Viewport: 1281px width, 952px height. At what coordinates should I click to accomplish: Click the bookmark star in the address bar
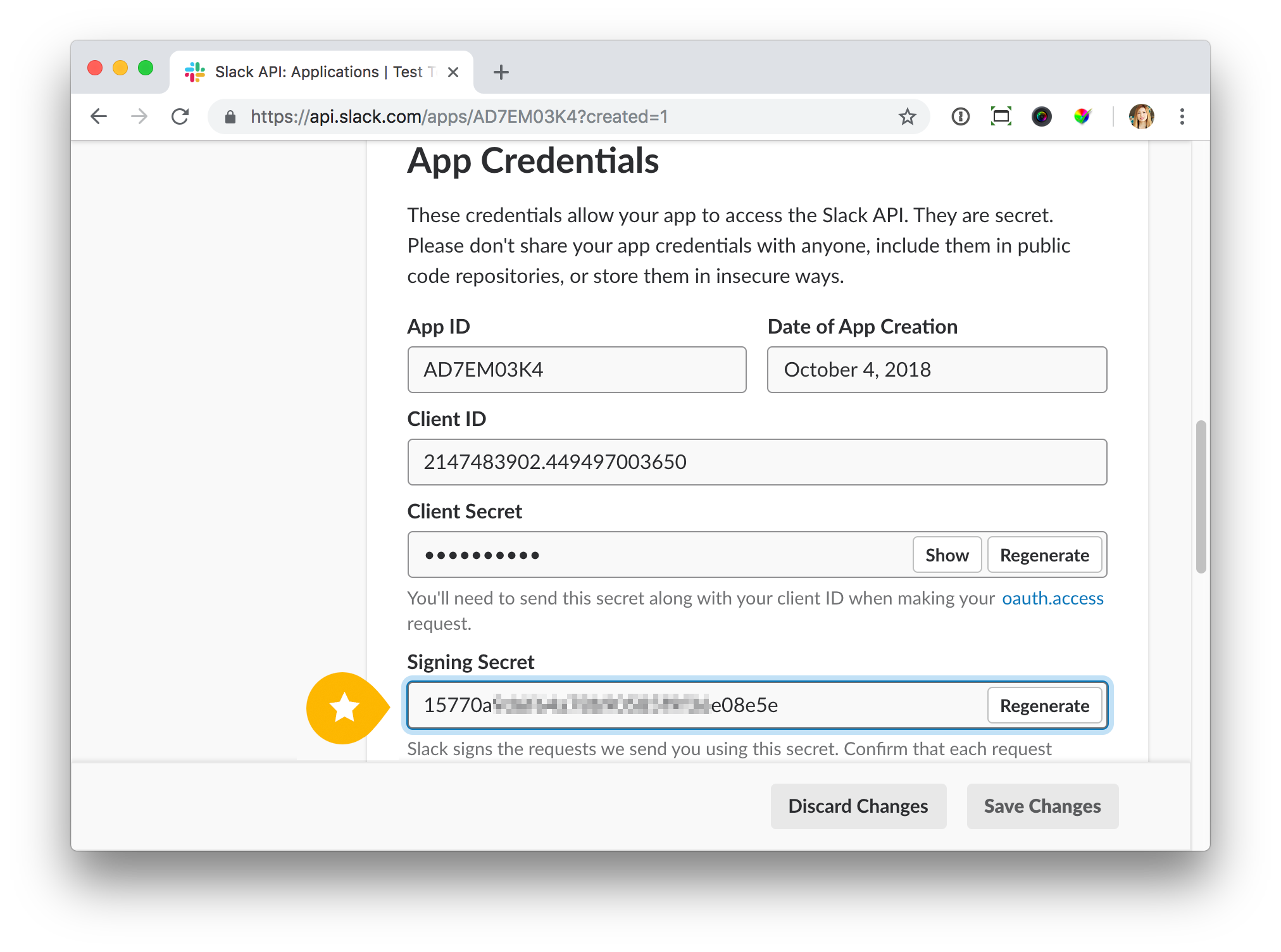pos(908,116)
